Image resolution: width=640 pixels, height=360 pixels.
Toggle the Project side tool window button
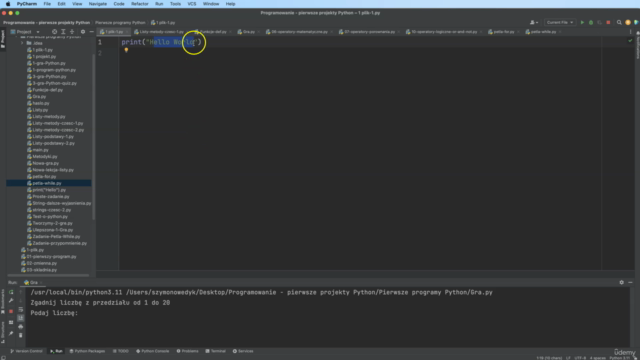pyautogui.click(x=3, y=39)
